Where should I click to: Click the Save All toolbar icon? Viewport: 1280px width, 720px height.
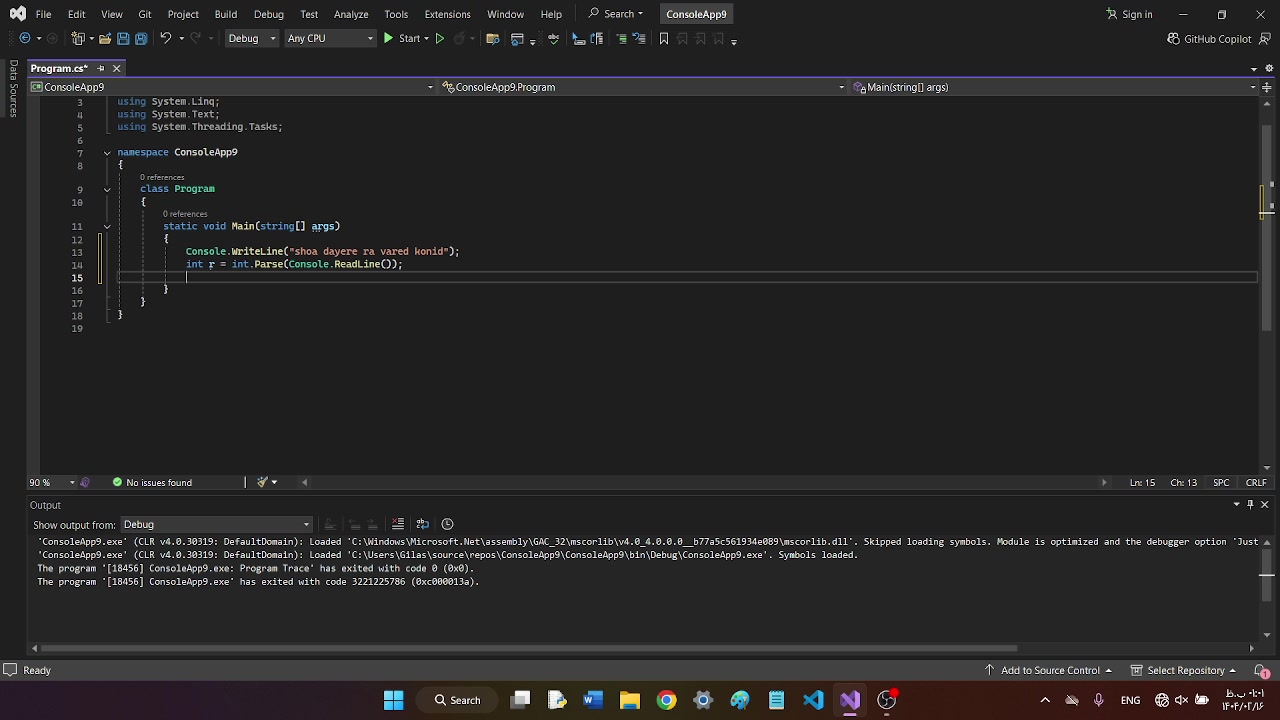[x=141, y=39]
